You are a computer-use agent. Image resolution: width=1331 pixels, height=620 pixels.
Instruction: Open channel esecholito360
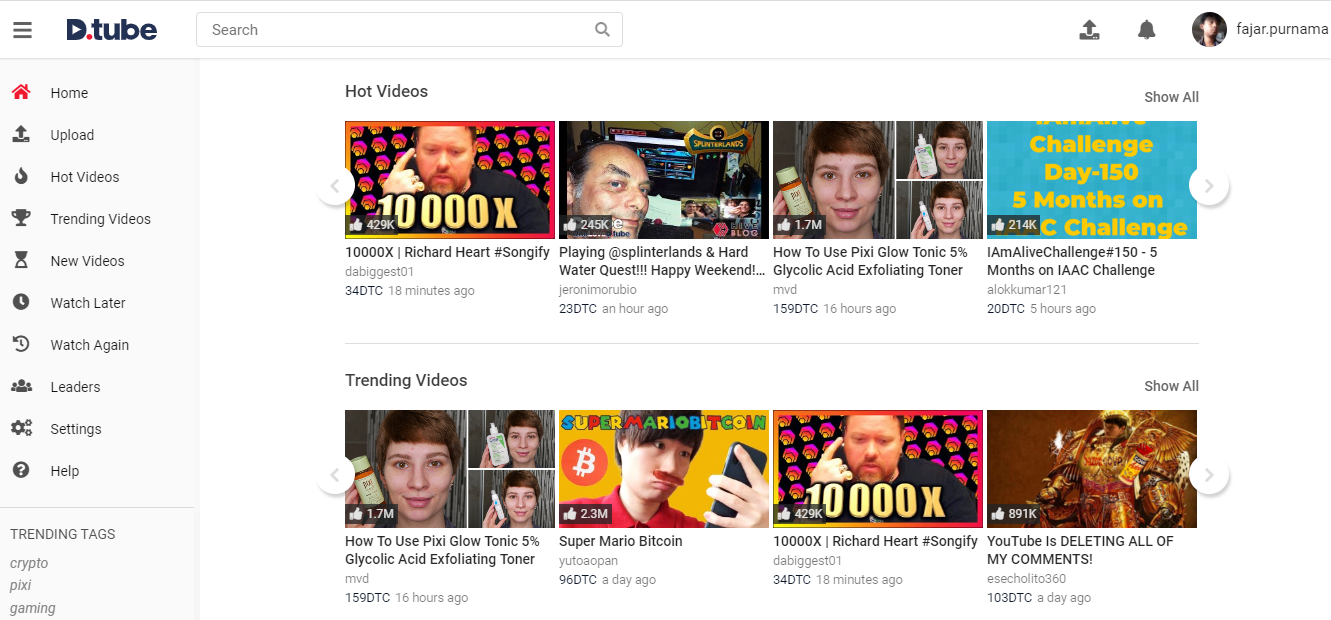point(1027,578)
